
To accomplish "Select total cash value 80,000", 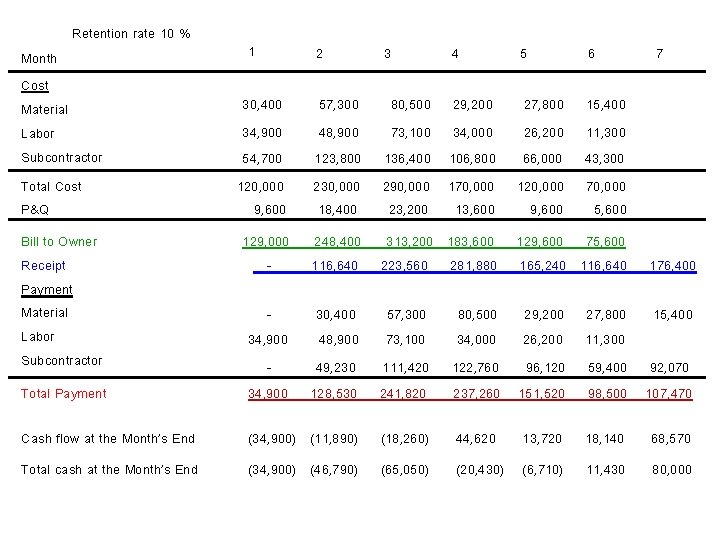I will (x=672, y=470).
